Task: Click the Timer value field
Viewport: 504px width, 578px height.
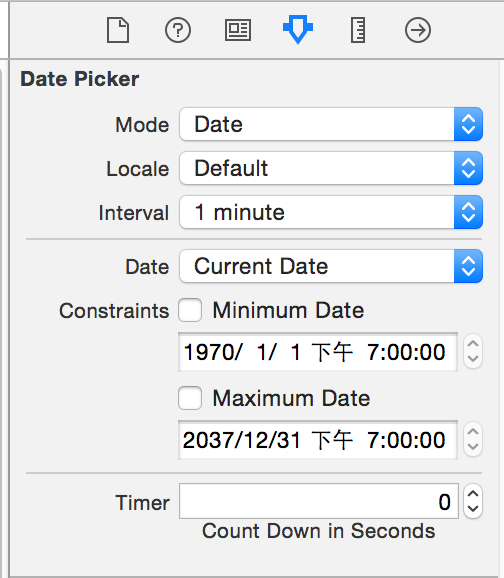Action: [319, 501]
